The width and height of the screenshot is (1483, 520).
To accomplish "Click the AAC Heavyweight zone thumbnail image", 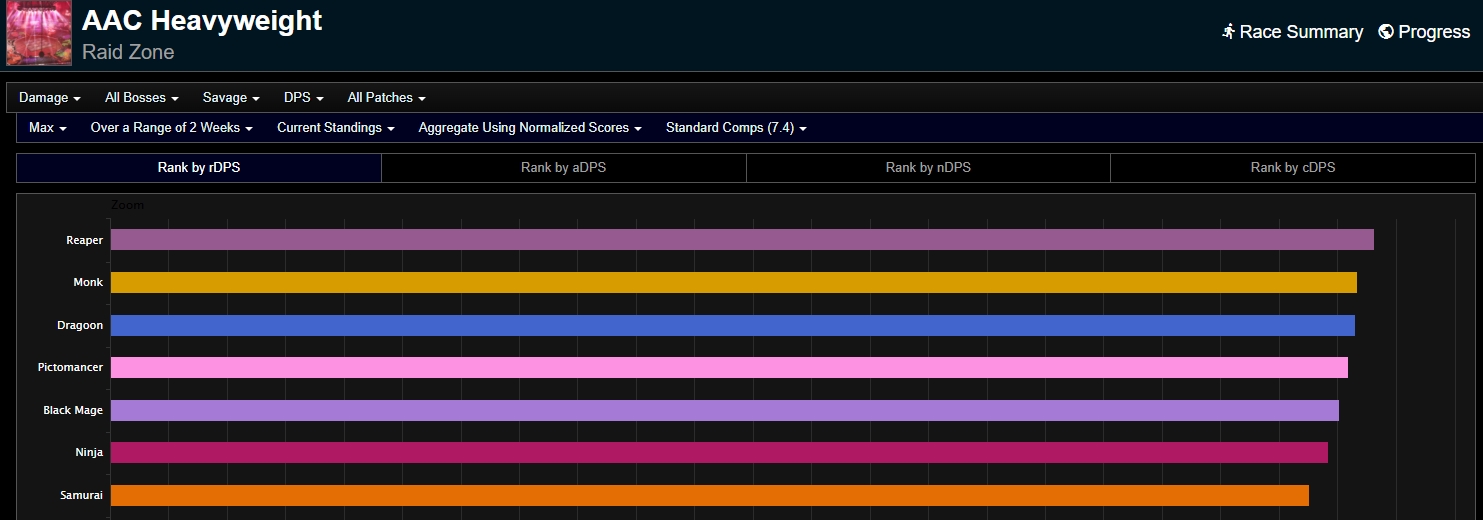I will [39, 33].
